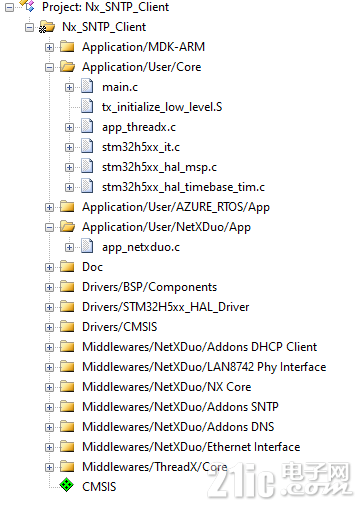Expand the Middlewares/NetXDuo/Addons SNTP group
361x505 pixels.
coord(49,407)
